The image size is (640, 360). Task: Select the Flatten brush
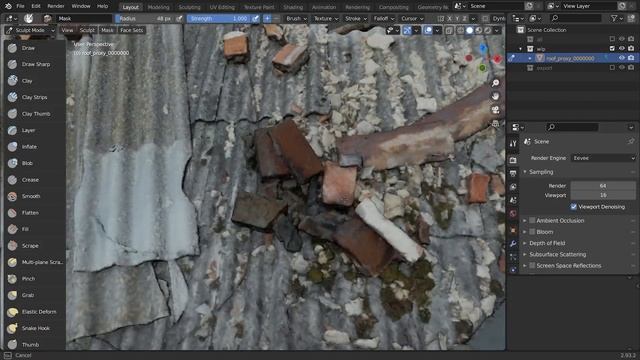tap(34, 213)
